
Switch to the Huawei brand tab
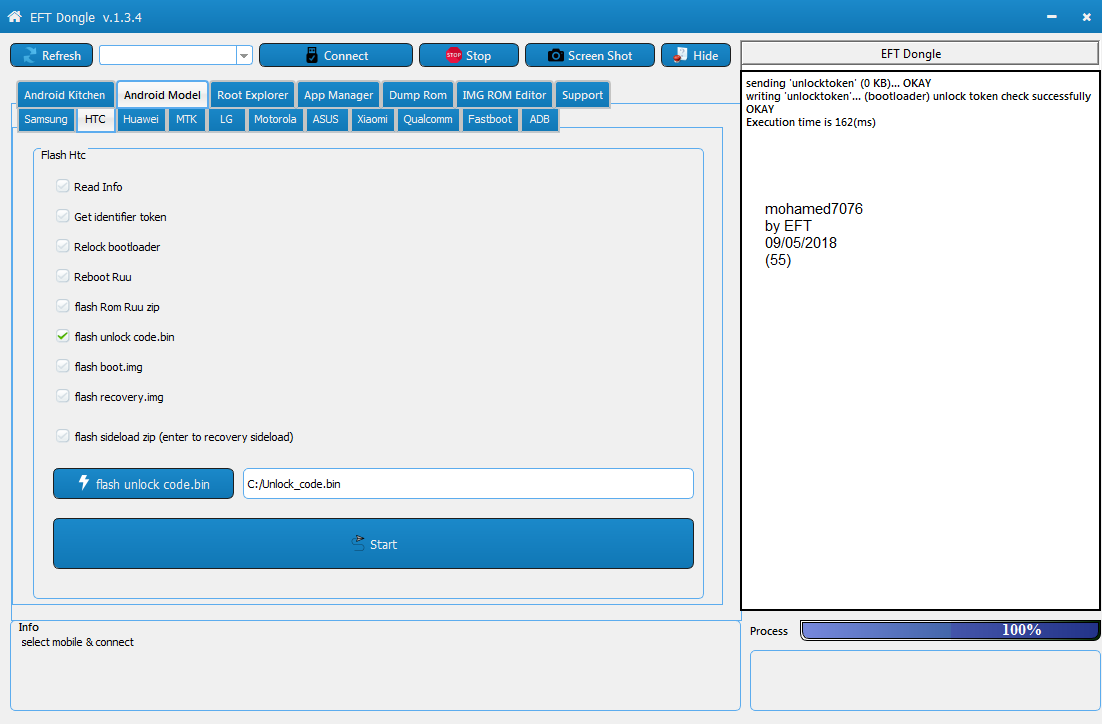[x=141, y=119]
